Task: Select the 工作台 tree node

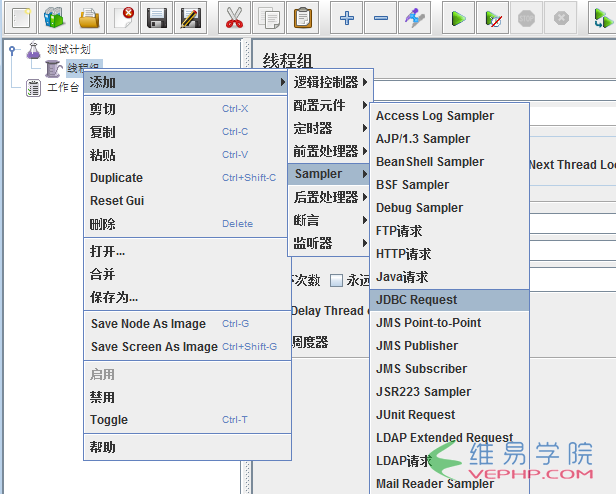Action: 52,87
